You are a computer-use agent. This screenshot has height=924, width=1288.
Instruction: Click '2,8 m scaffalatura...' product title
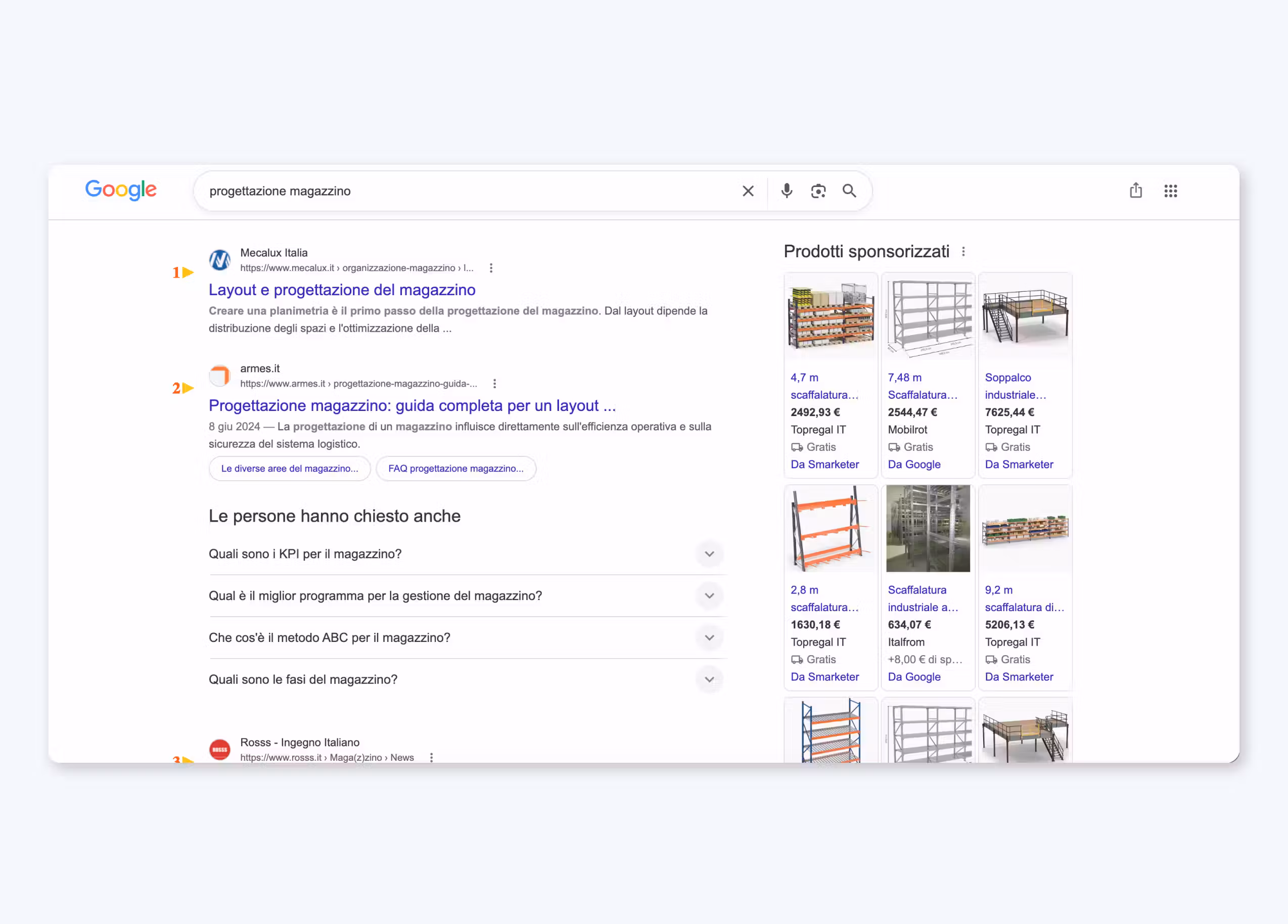pos(824,598)
